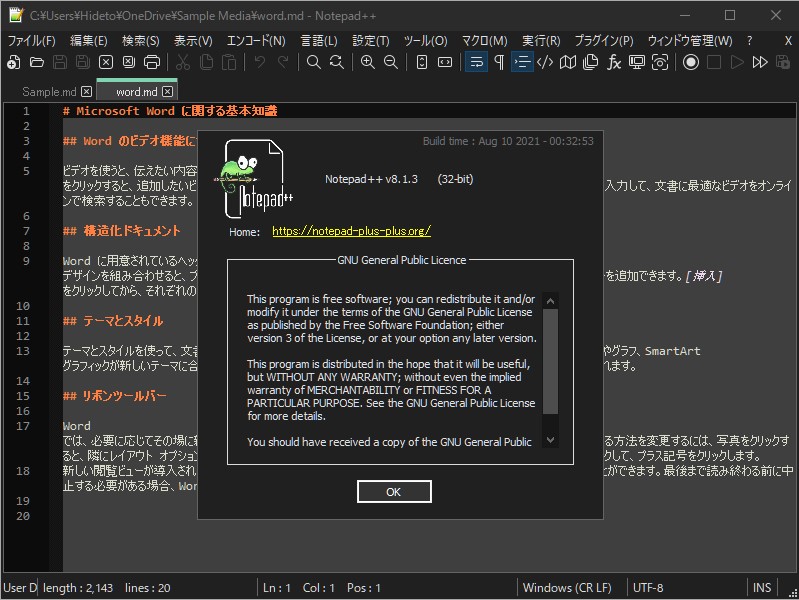Open the 編集(E) menu
Viewport: 799px width, 600px height.
click(x=89, y=41)
